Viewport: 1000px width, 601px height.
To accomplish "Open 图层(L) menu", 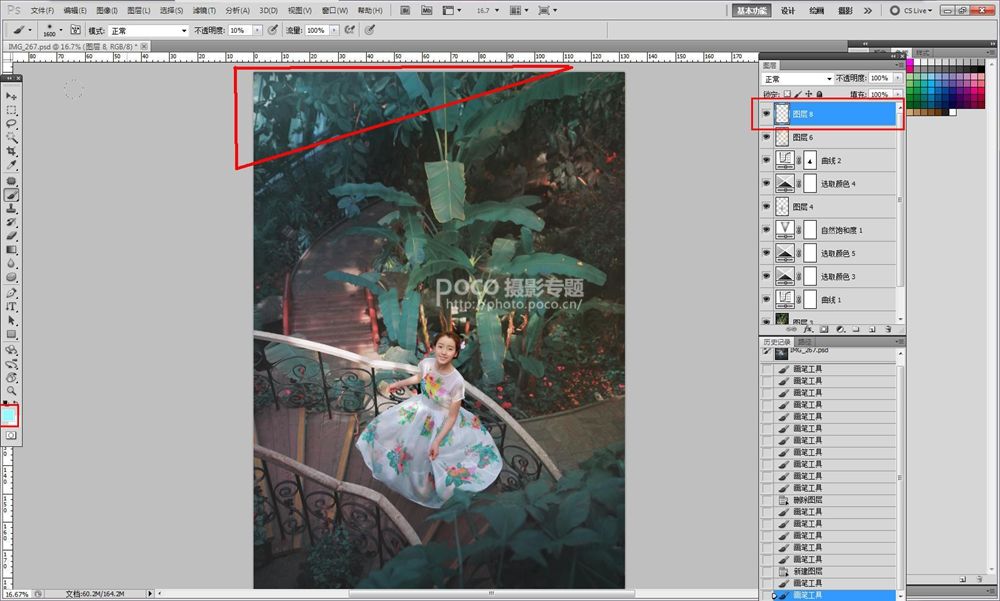I will (138, 10).
